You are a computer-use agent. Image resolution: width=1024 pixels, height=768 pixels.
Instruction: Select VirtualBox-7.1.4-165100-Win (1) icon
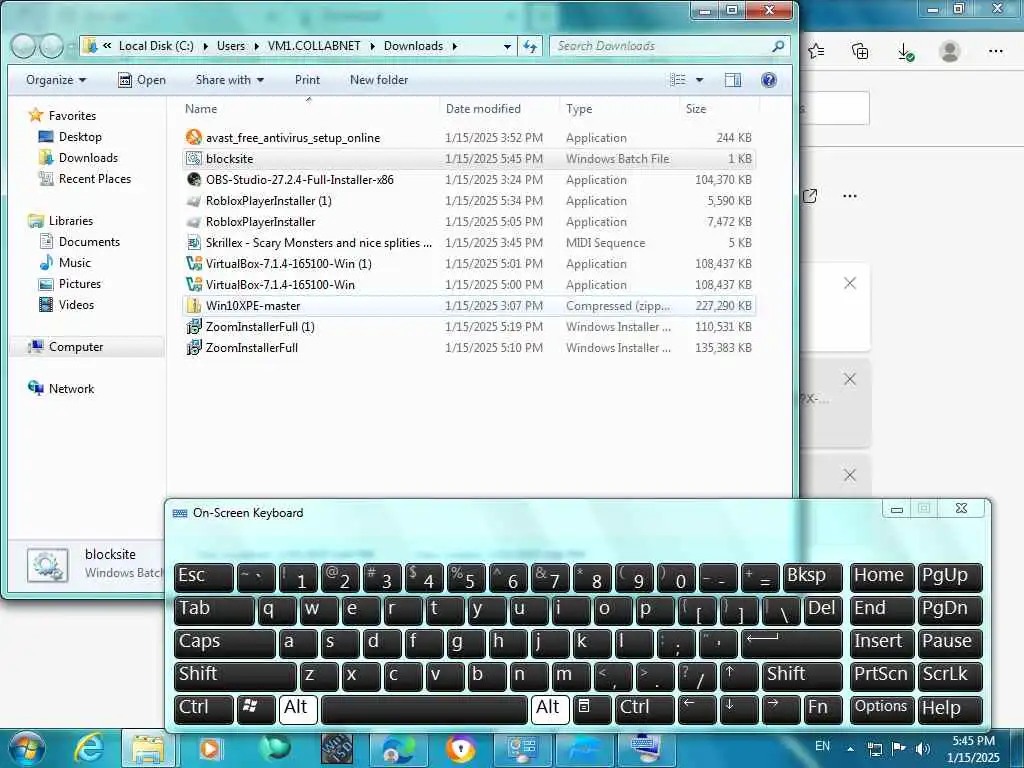point(193,263)
